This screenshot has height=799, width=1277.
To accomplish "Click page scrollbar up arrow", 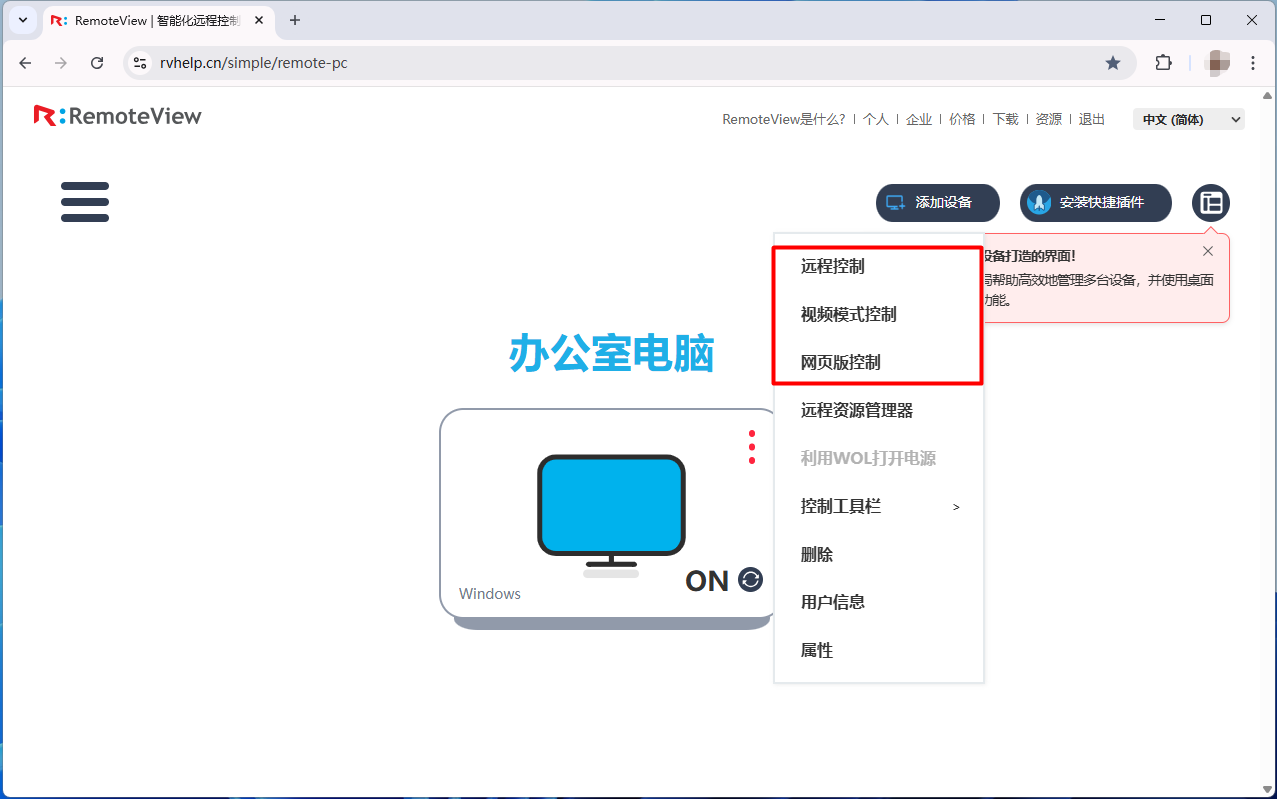I will pos(1268,96).
